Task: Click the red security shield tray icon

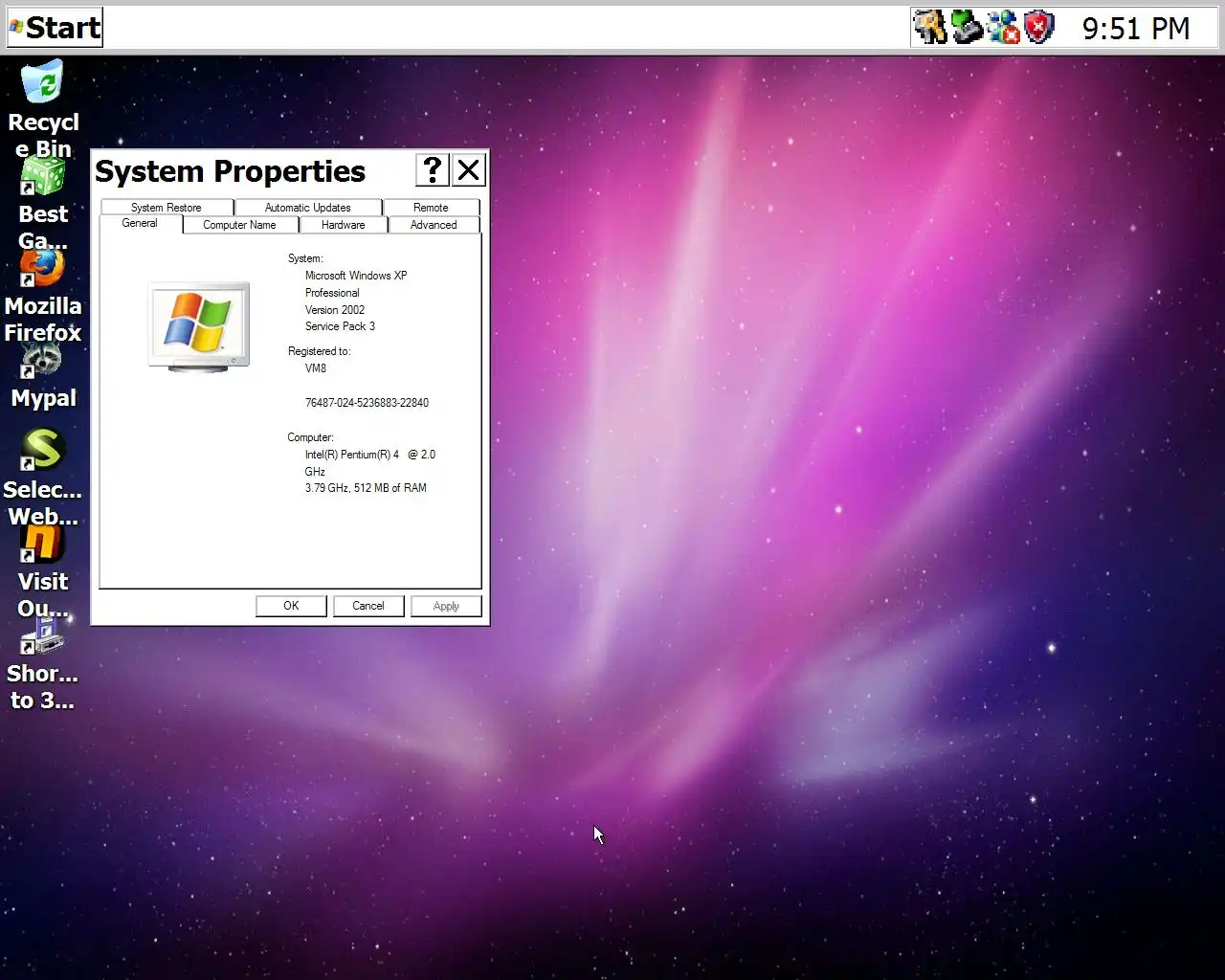Action: coord(1039,28)
